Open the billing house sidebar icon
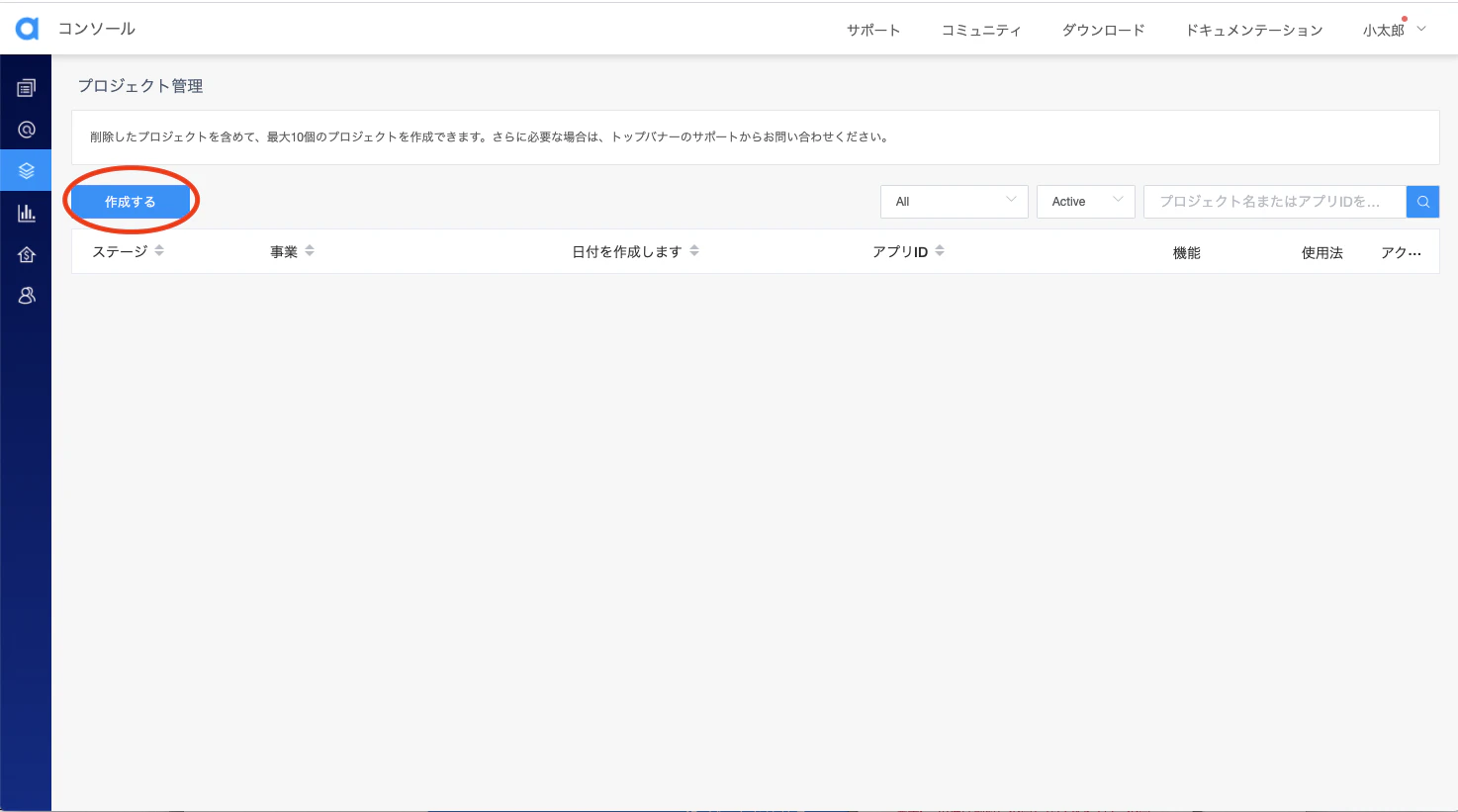Viewport: 1458px width, 812px height. [27, 254]
